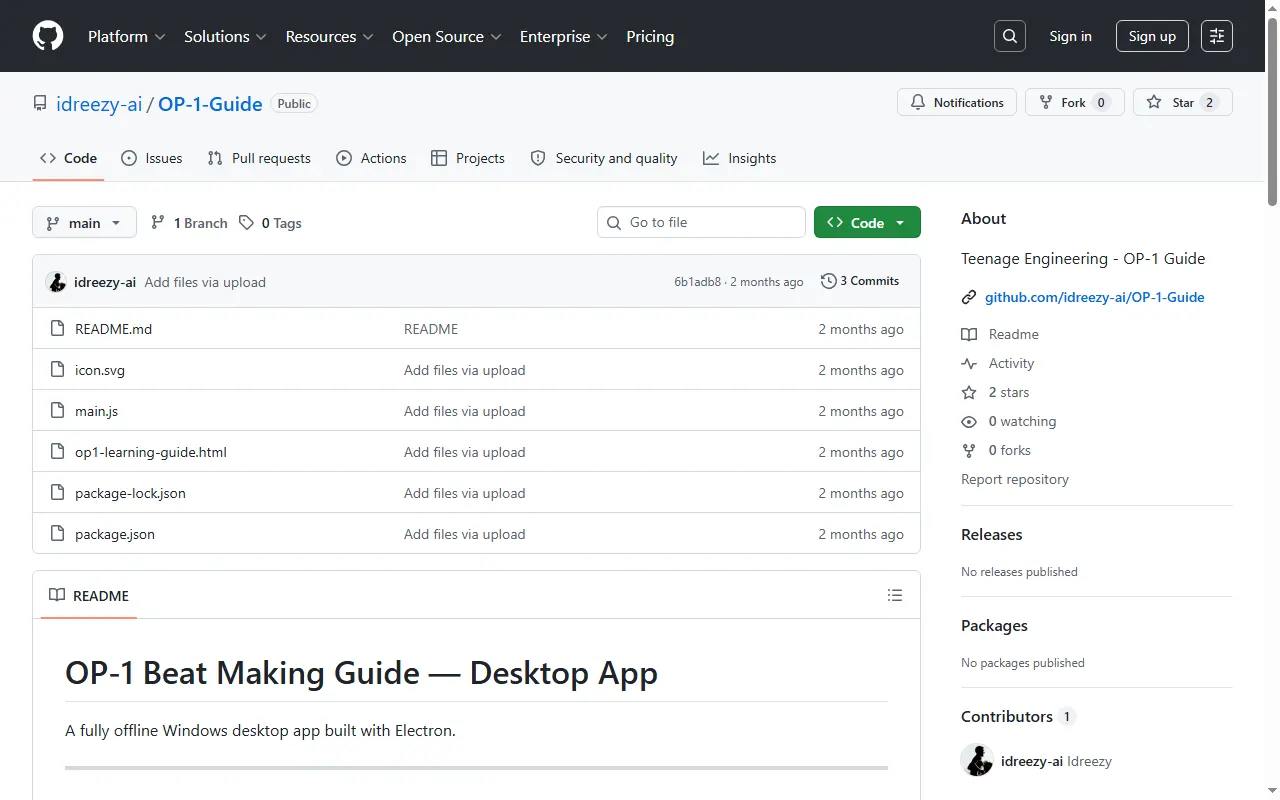1280x800 pixels.
Task: Click the Releases heading link
Action: (x=992, y=535)
